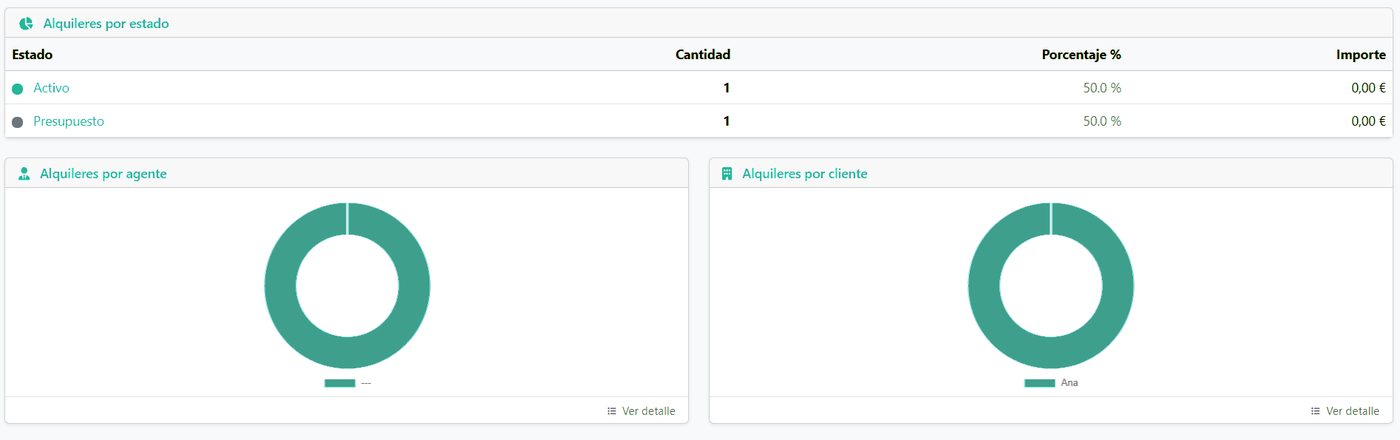Click the list icon beside client Ver detalle
Viewport: 1400px width, 440px height.
pyautogui.click(x=1316, y=411)
